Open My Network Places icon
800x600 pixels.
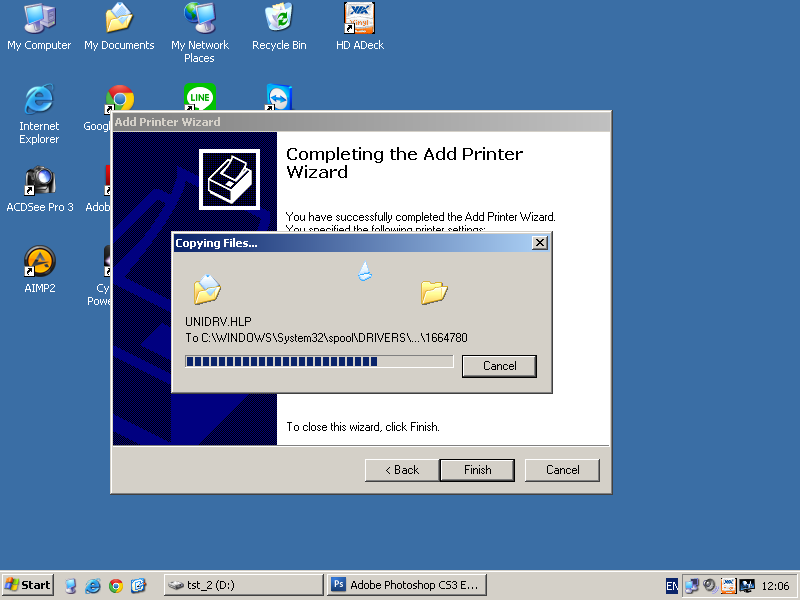(199, 33)
